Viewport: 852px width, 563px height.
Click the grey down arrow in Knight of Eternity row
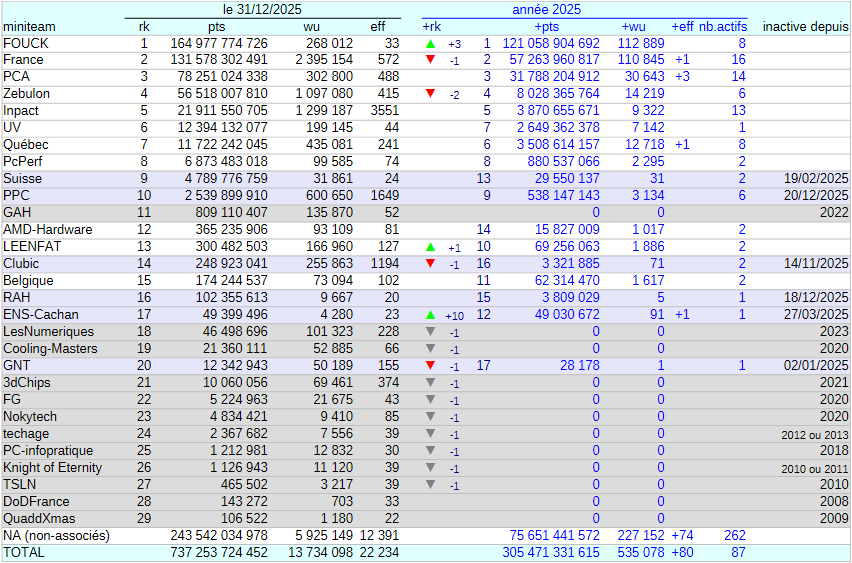click(430, 467)
